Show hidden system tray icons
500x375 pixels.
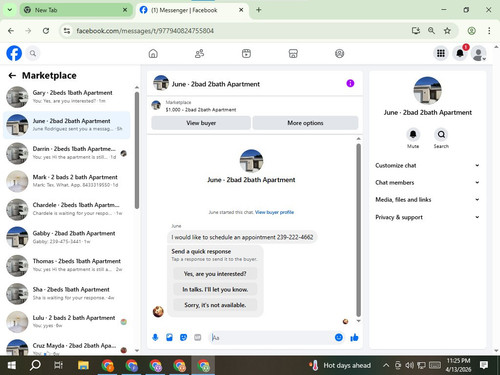coord(386,365)
